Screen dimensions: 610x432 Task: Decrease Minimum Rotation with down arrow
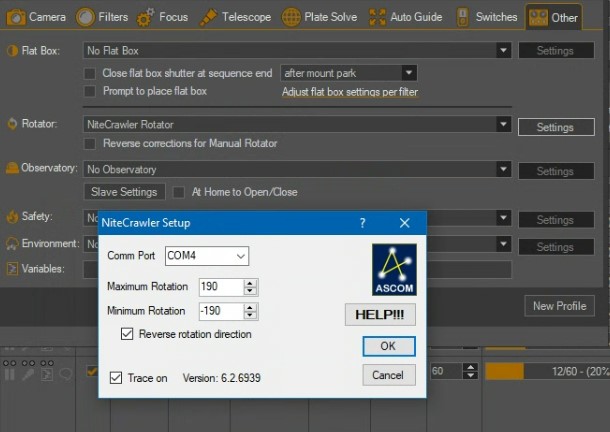[250, 315]
